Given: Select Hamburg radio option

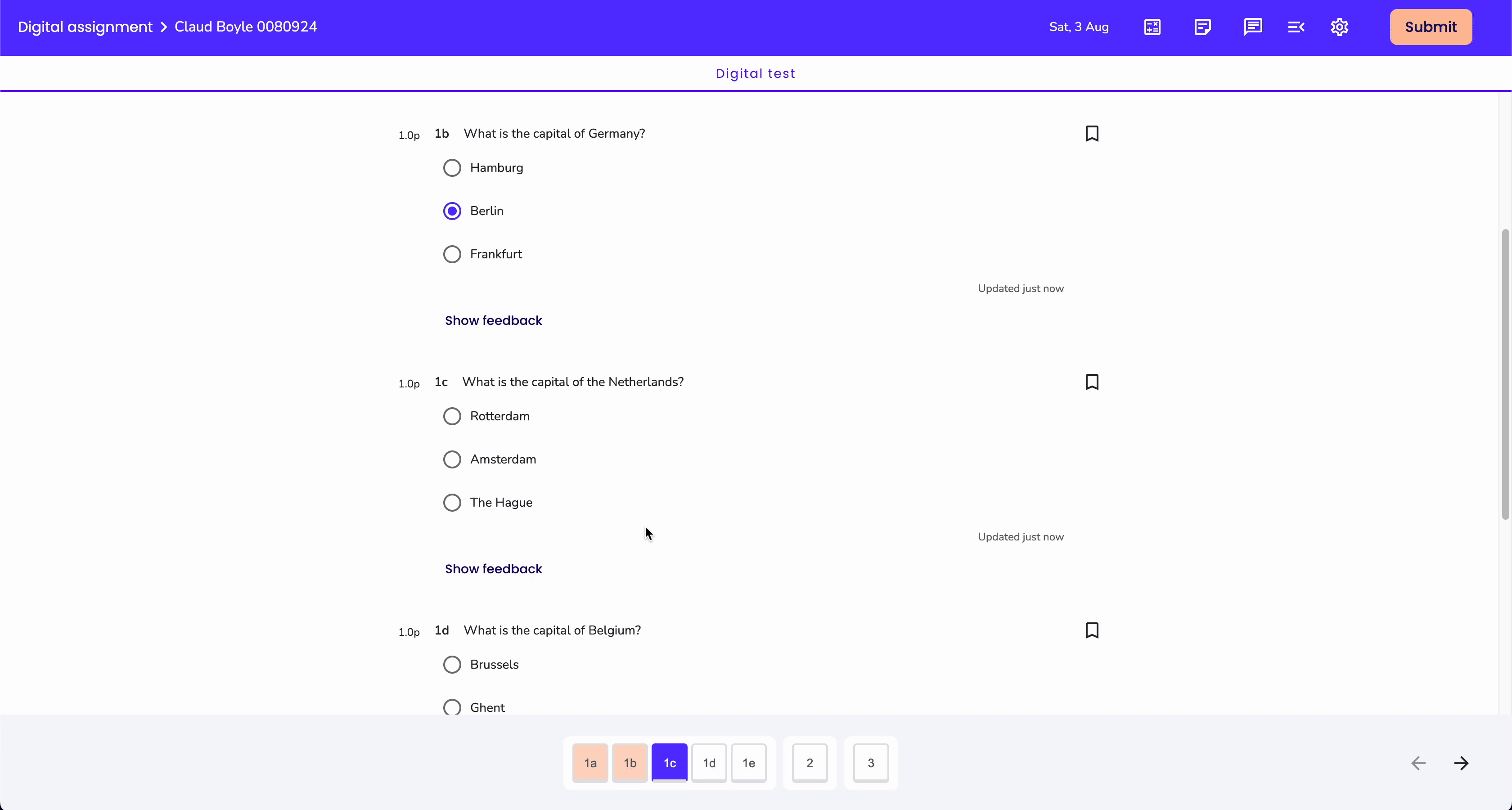Looking at the screenshot, I should (452, 168).
